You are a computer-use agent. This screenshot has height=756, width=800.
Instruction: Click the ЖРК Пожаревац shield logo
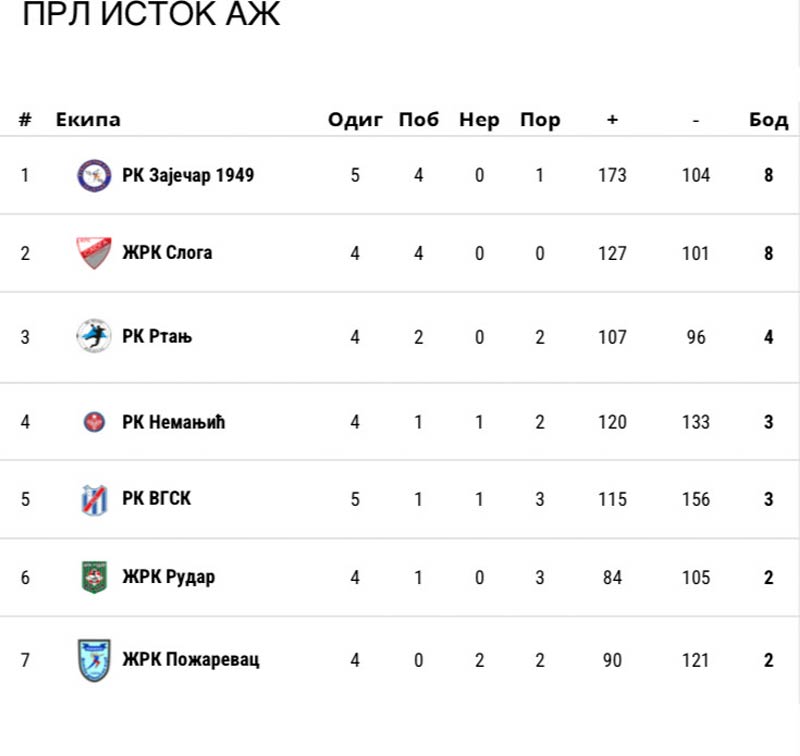click(x=94, y=660)
